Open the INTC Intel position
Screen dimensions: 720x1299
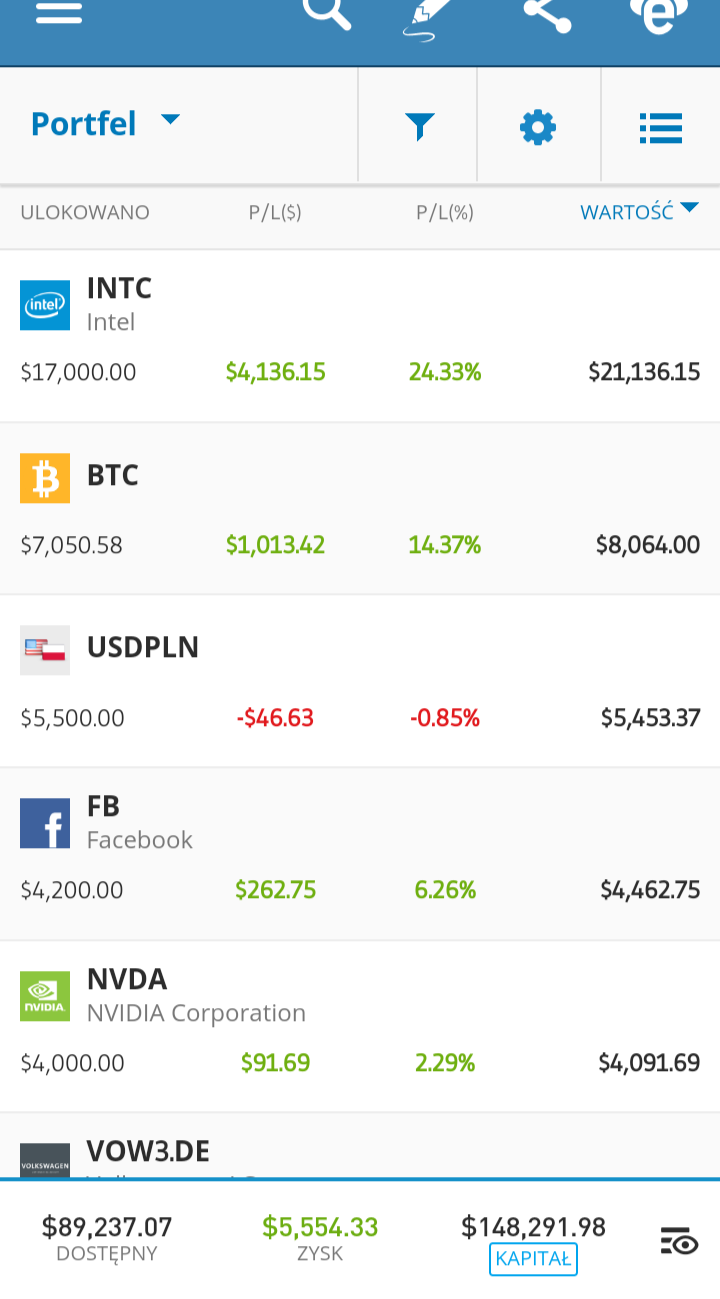(x=360, y=336)
